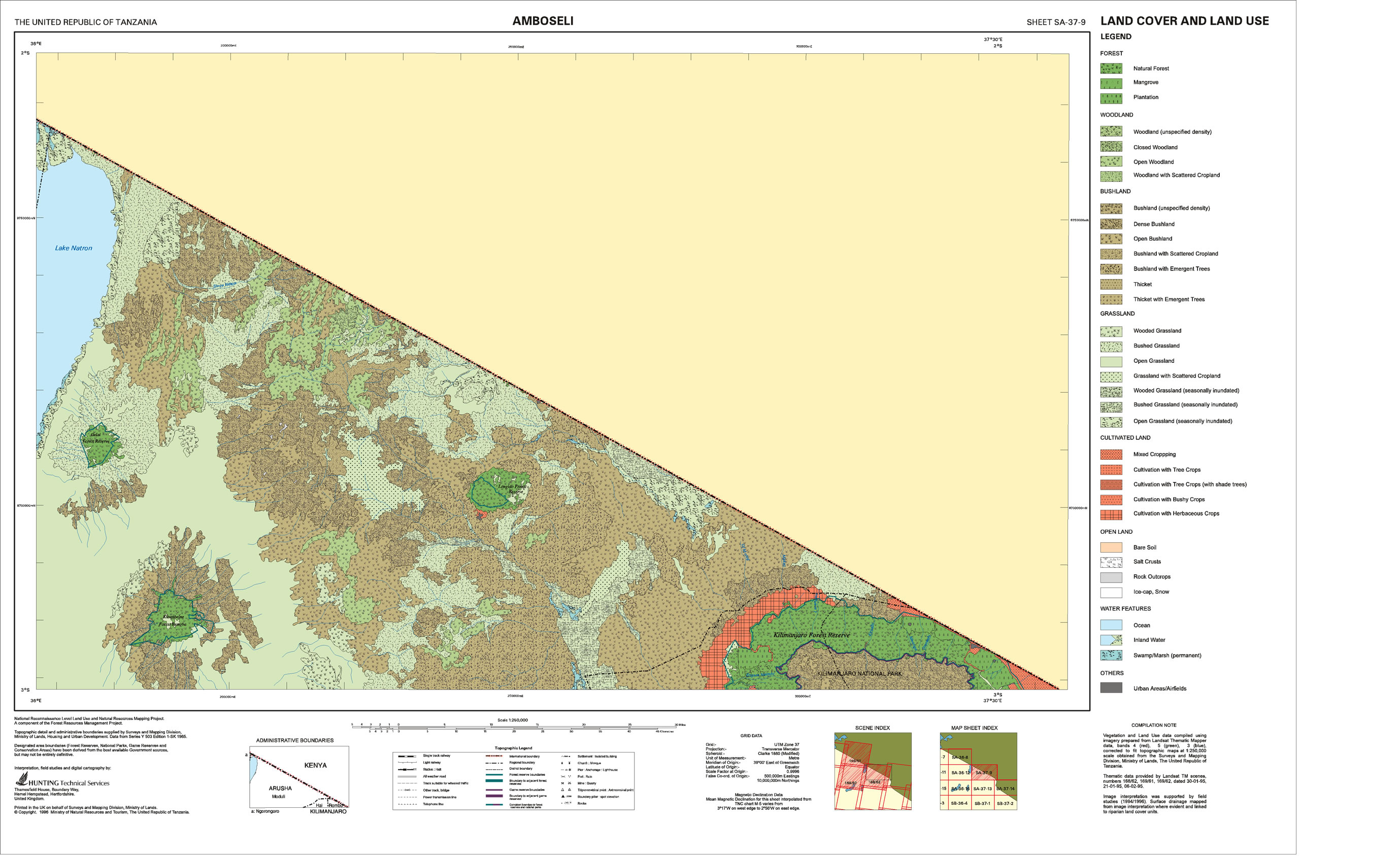Click the Mangrove legend swatch
The width and height of the screenshot is (1400, 856).
pos(1110,84)
